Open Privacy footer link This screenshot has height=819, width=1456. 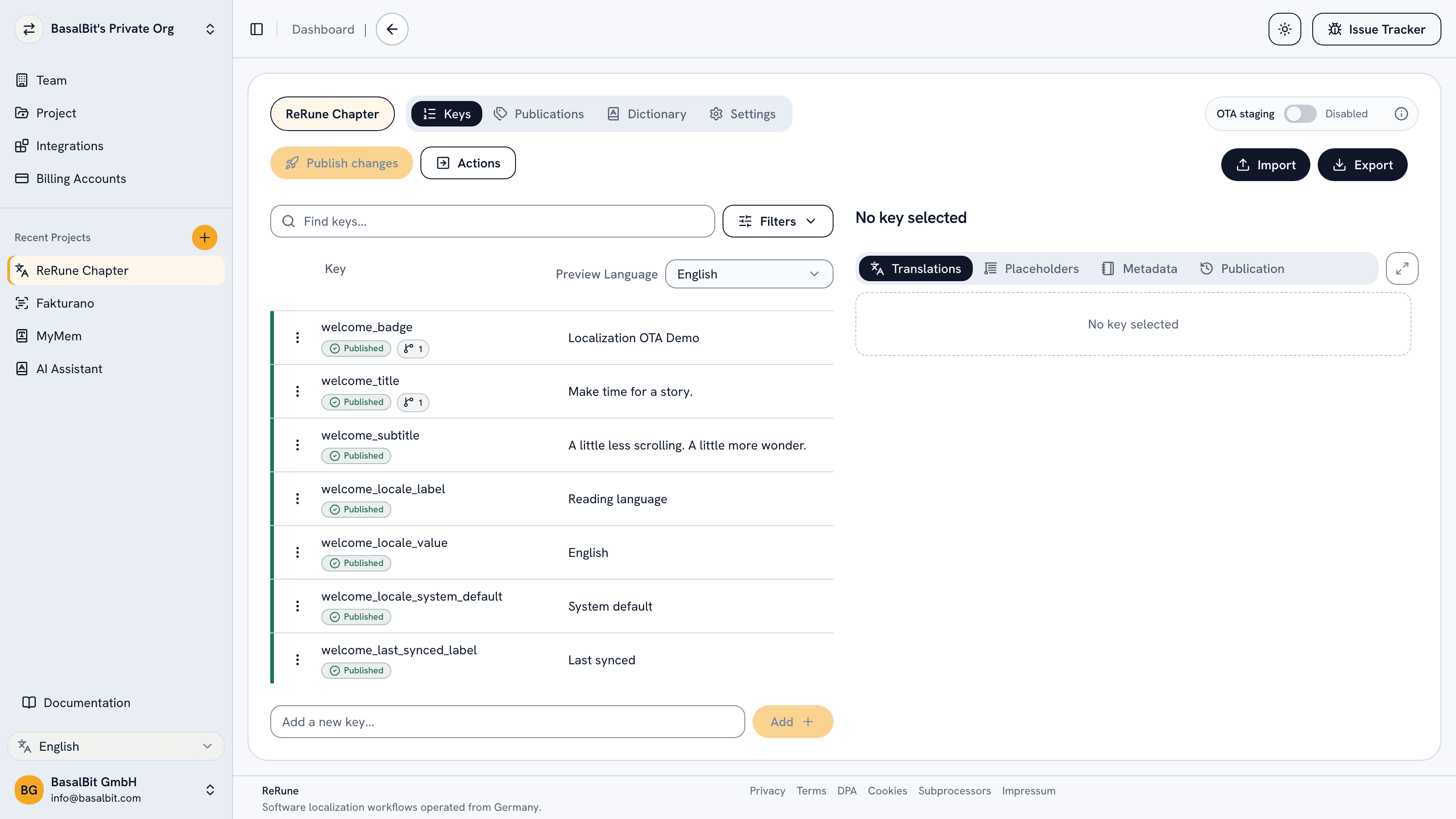click(x=768, y=791)
